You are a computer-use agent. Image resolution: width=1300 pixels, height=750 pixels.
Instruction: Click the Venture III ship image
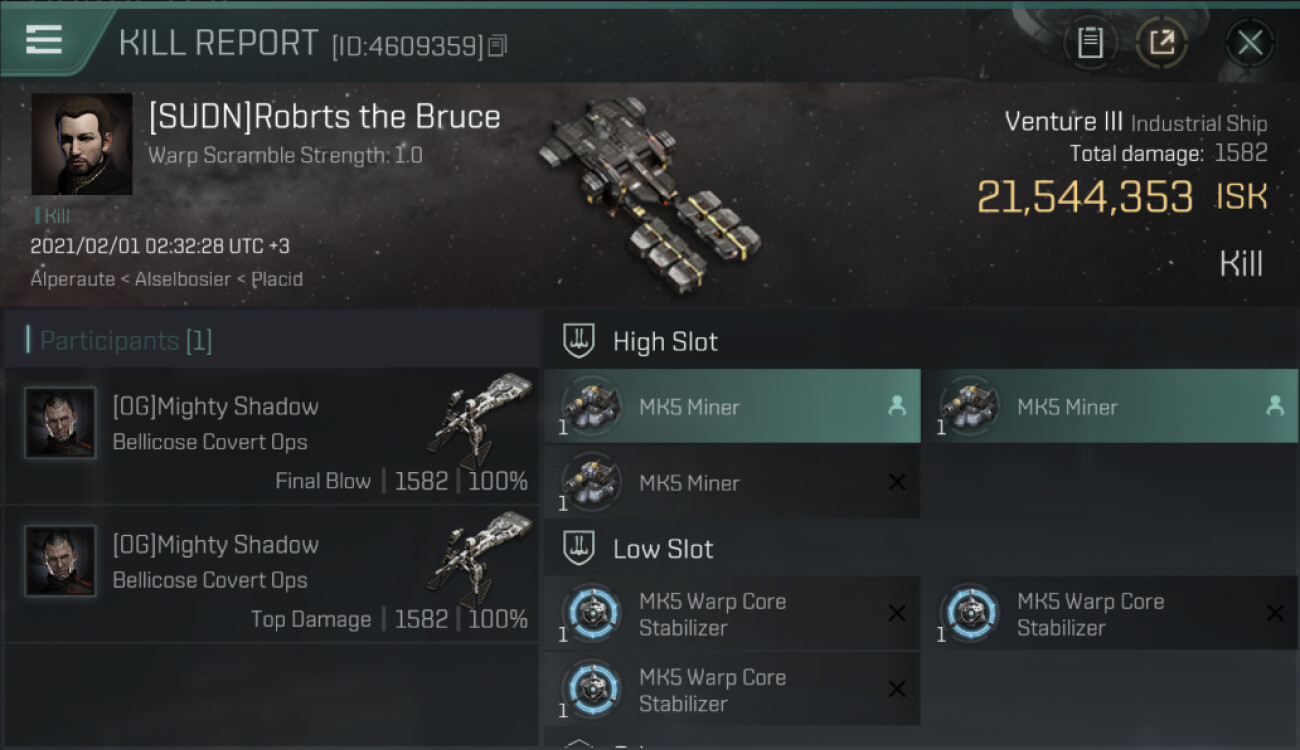[650, 192]
